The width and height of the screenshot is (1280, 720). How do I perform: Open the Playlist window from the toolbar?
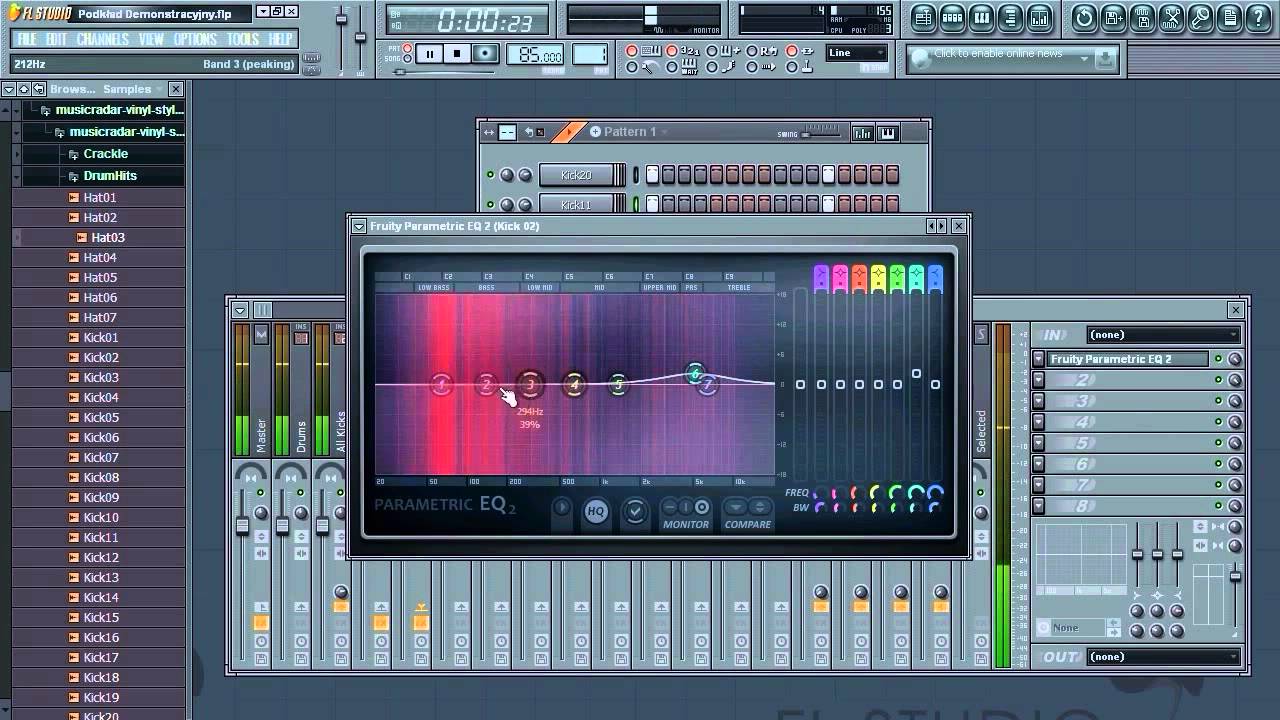(923, 18)
